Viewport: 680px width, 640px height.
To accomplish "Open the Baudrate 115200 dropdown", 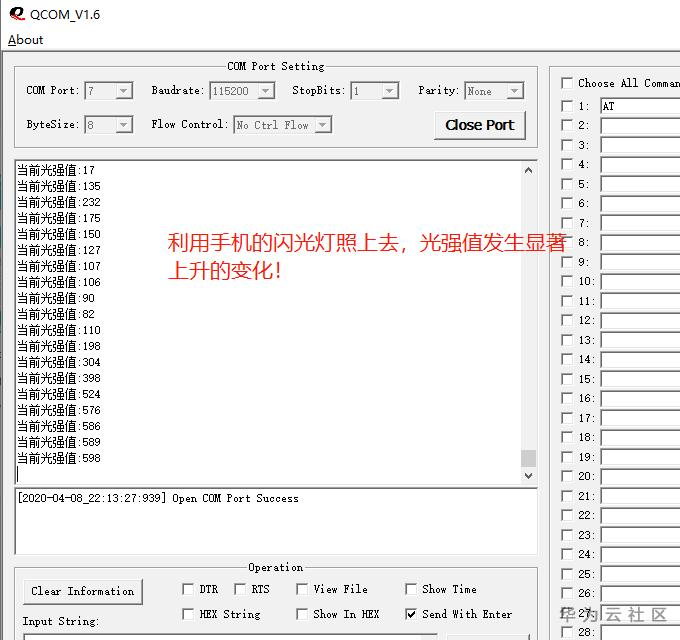I will [265, 91].
